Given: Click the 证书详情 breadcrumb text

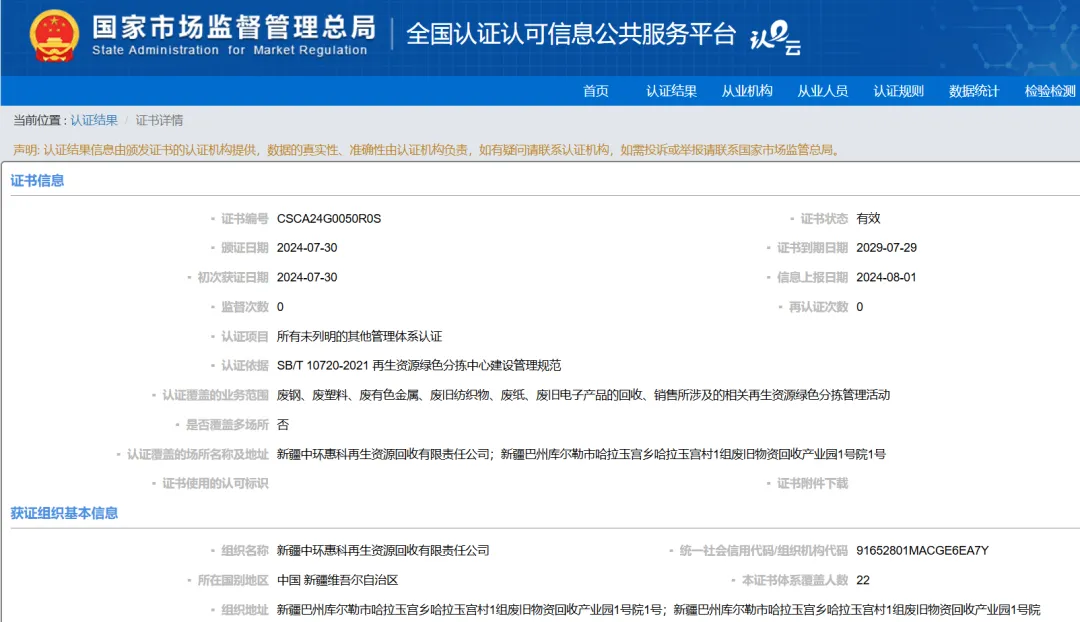Looking at the screenshot, I should (x=159, y=121).
